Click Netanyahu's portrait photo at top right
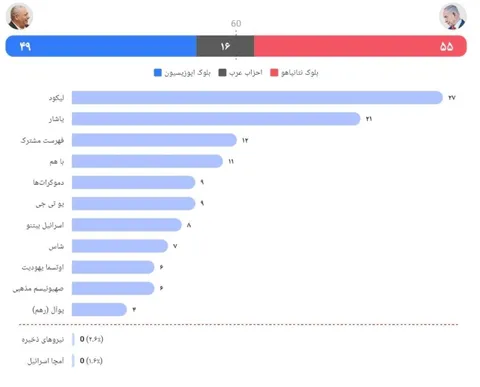 click(x=453, y=16)
